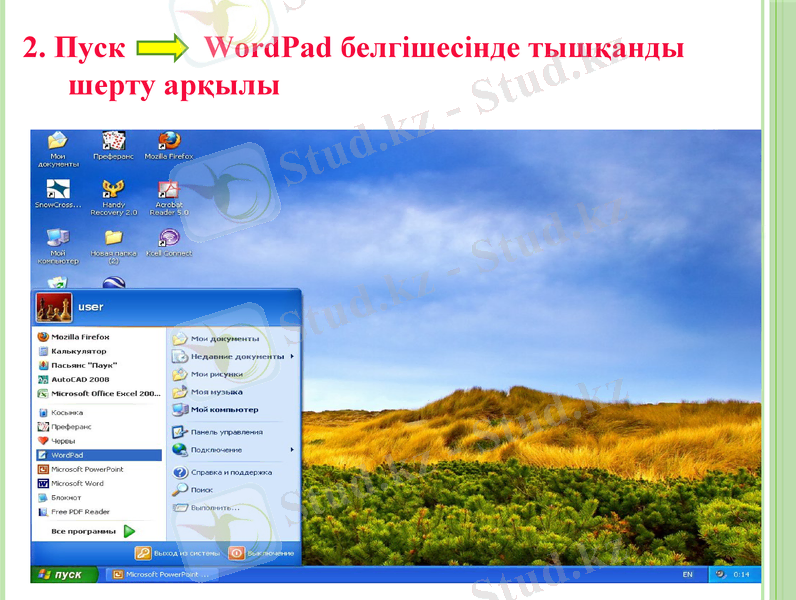This screenshot has width=796, height=600.
Task: Click the SnowCross desktop shortcut
Action: (x=58, y=190)
